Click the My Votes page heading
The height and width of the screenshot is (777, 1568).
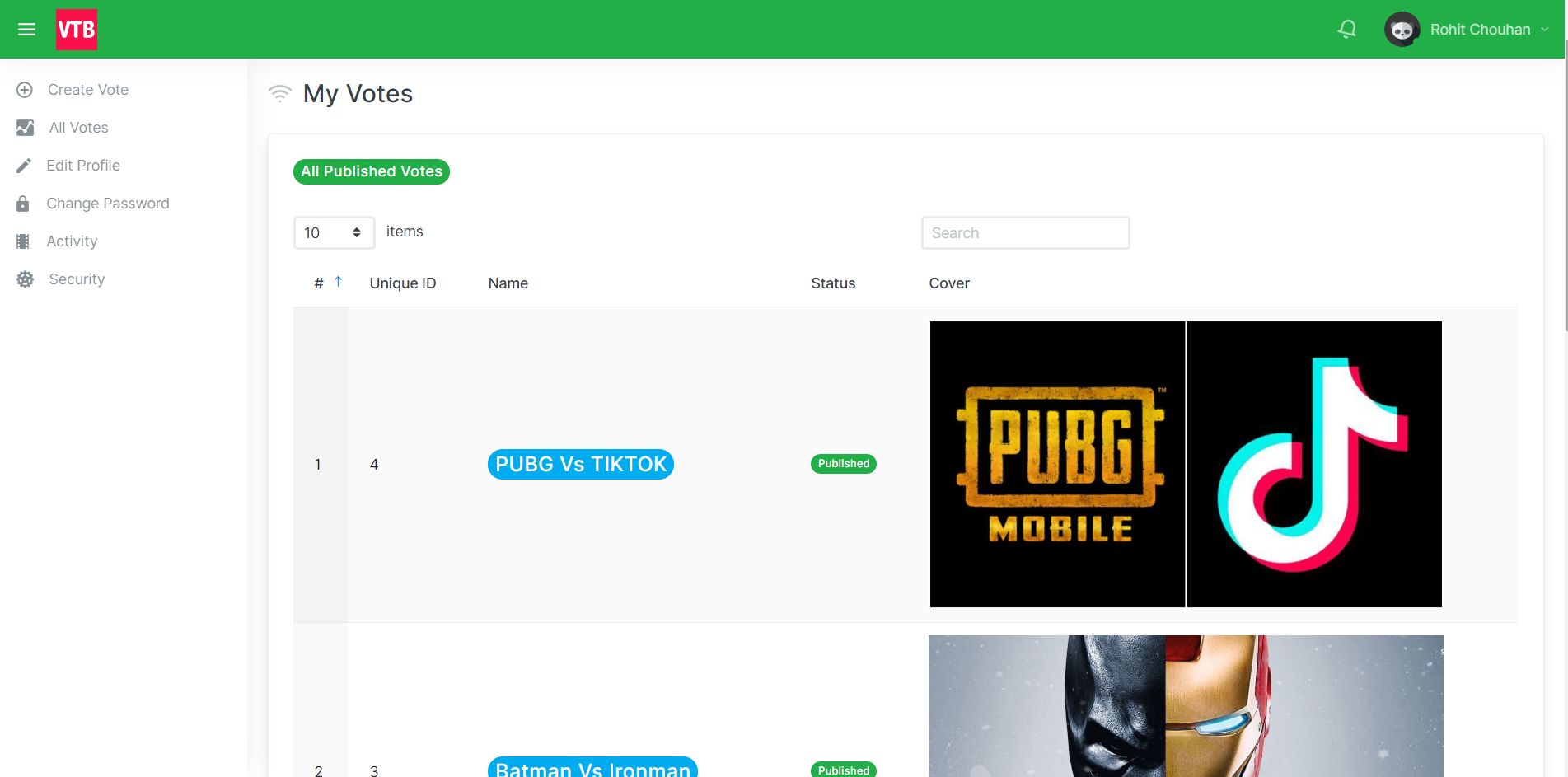(x=358, y=94)
